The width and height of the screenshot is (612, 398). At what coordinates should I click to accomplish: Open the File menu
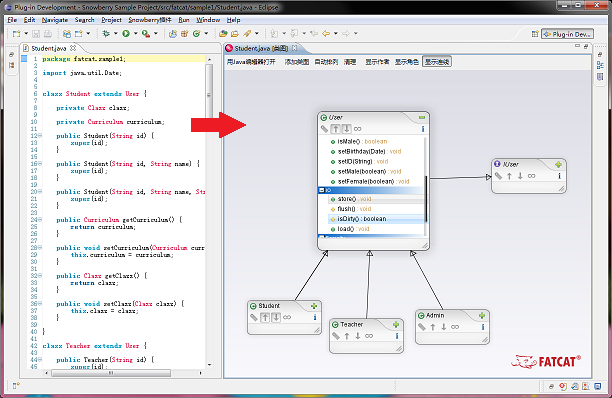click(x=12, y=20)
